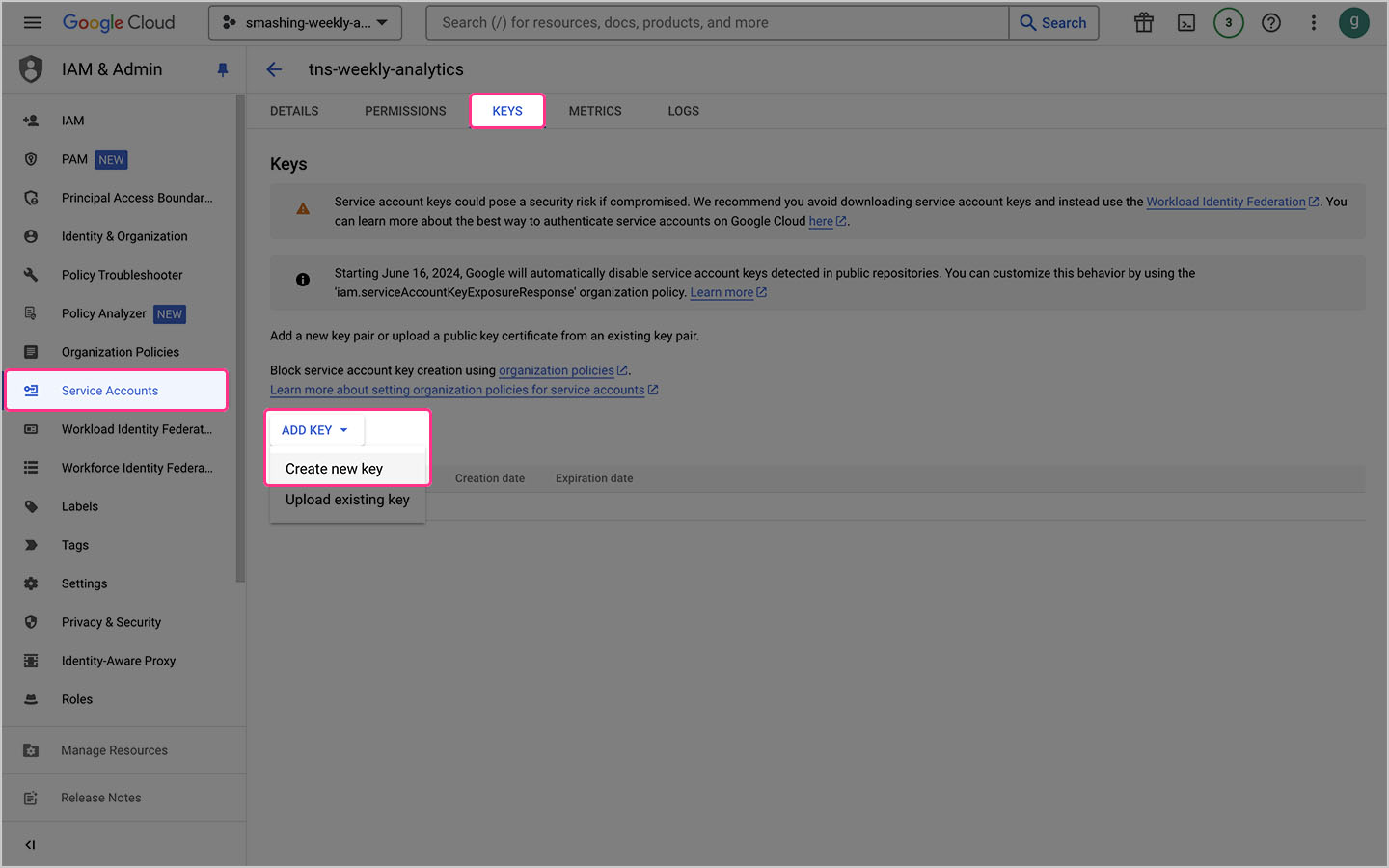
Task: Collapse the sidebar with the bottom chevron
Action: click(x=29, y=844)
